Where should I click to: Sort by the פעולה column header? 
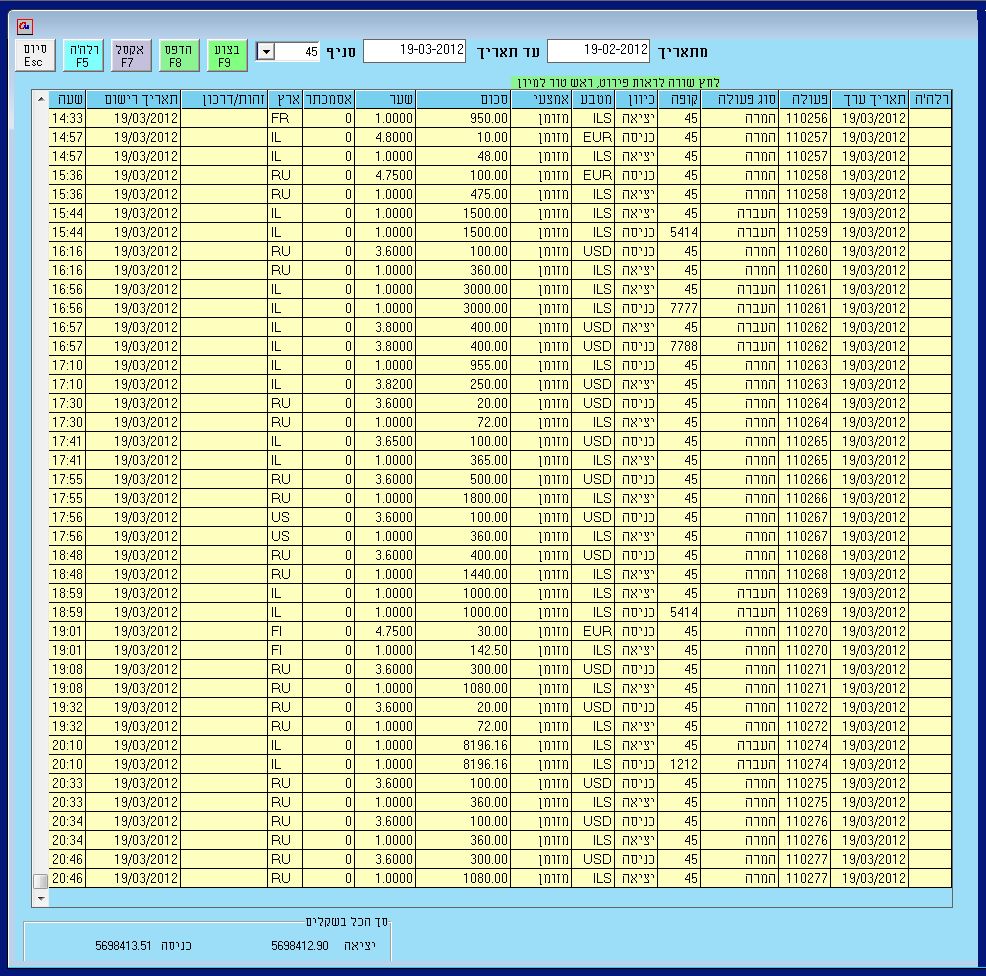tap(805, 99)
